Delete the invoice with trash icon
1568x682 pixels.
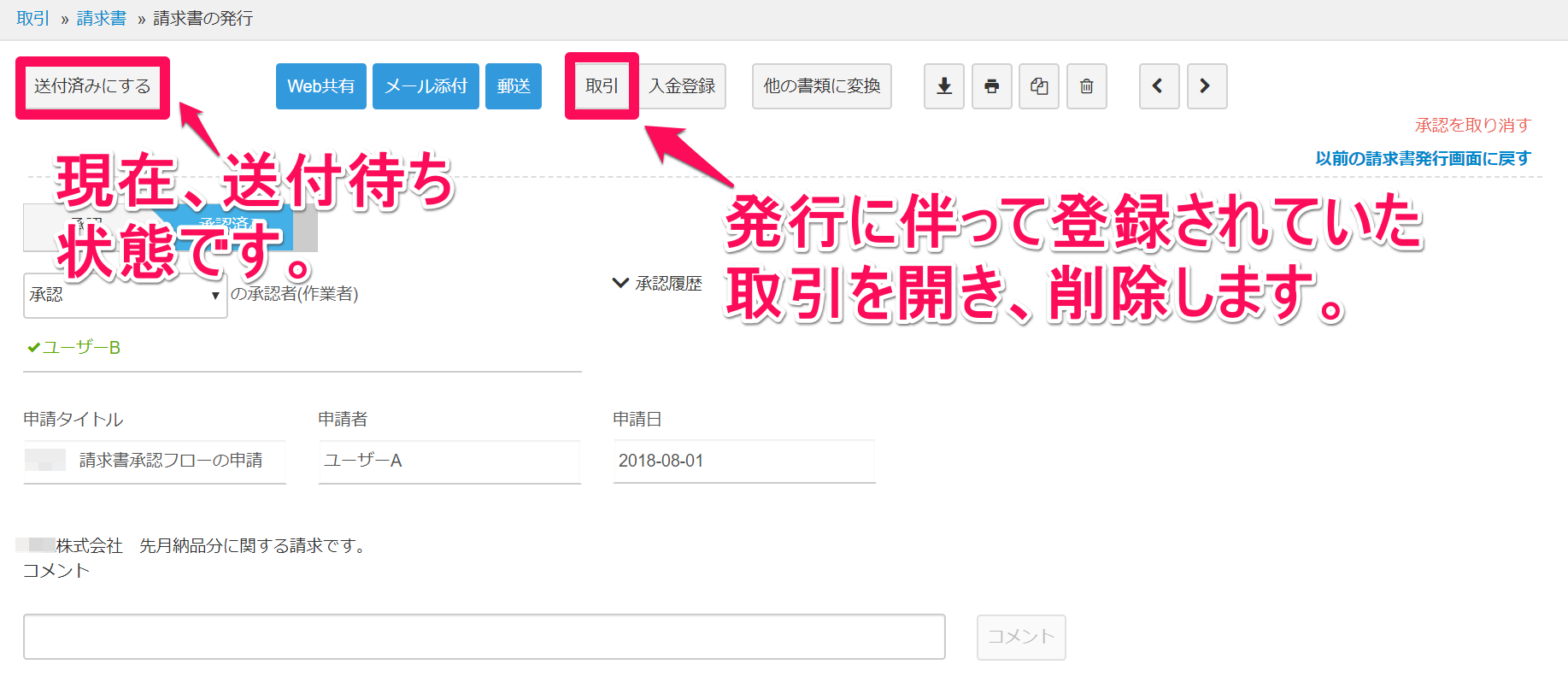pyautogui.click(x=1086, y=86)
